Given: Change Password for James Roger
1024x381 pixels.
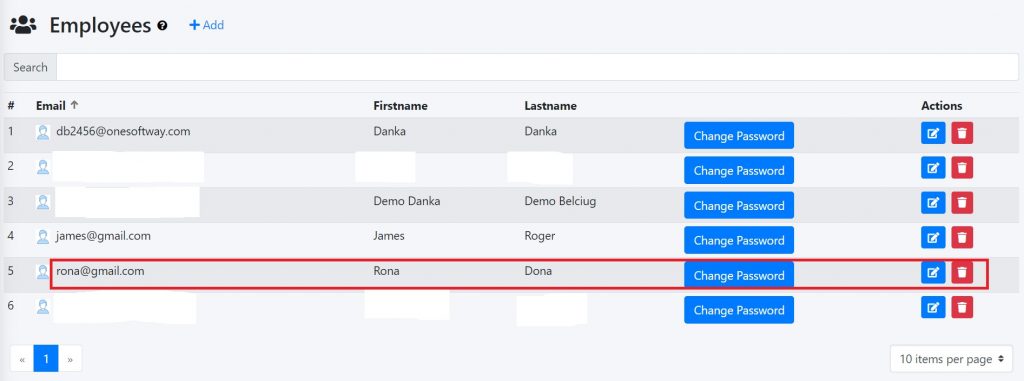Looking at the screenshot, I should pos(739,240).
